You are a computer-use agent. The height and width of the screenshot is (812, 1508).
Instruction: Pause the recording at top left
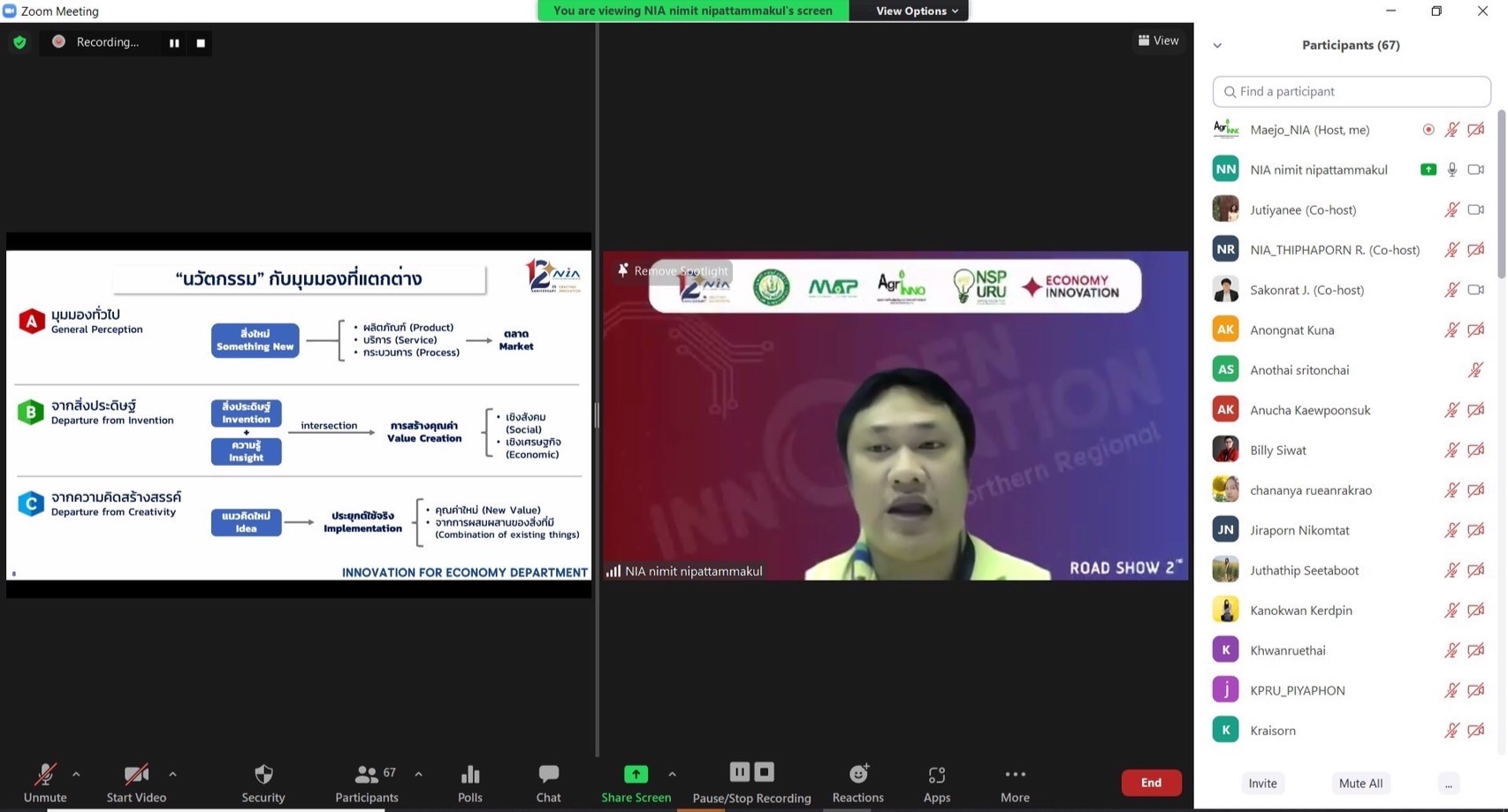click(174, 42)
